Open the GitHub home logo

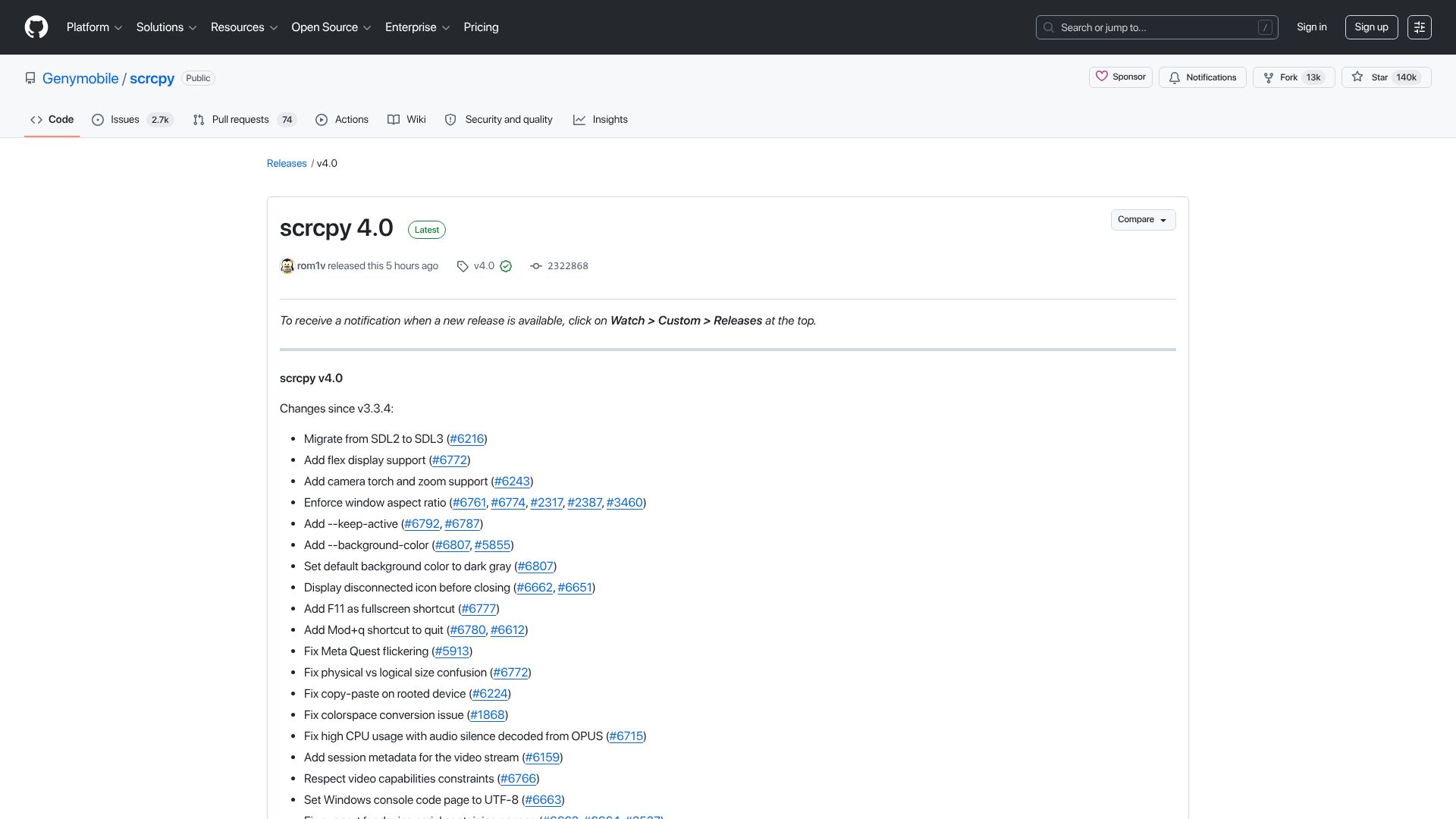click(36, 27)
